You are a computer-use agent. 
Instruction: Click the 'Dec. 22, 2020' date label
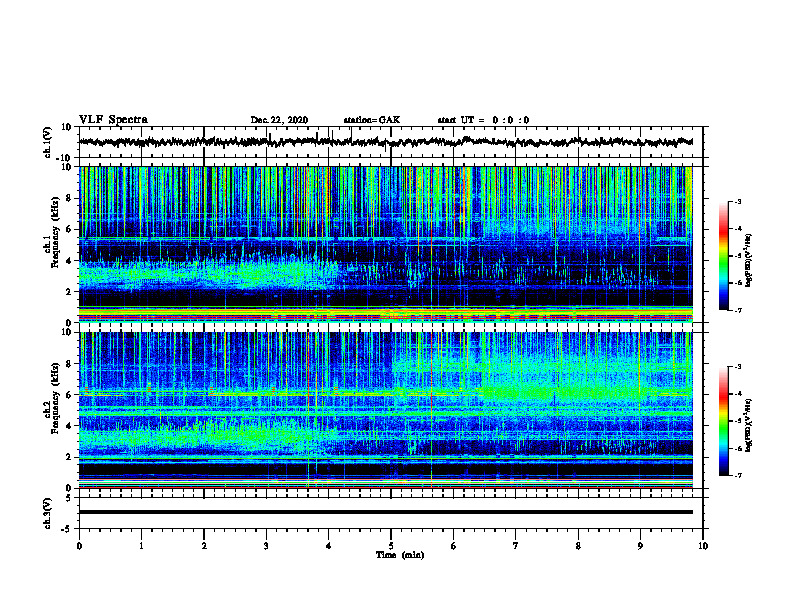(x=279, y=120)
